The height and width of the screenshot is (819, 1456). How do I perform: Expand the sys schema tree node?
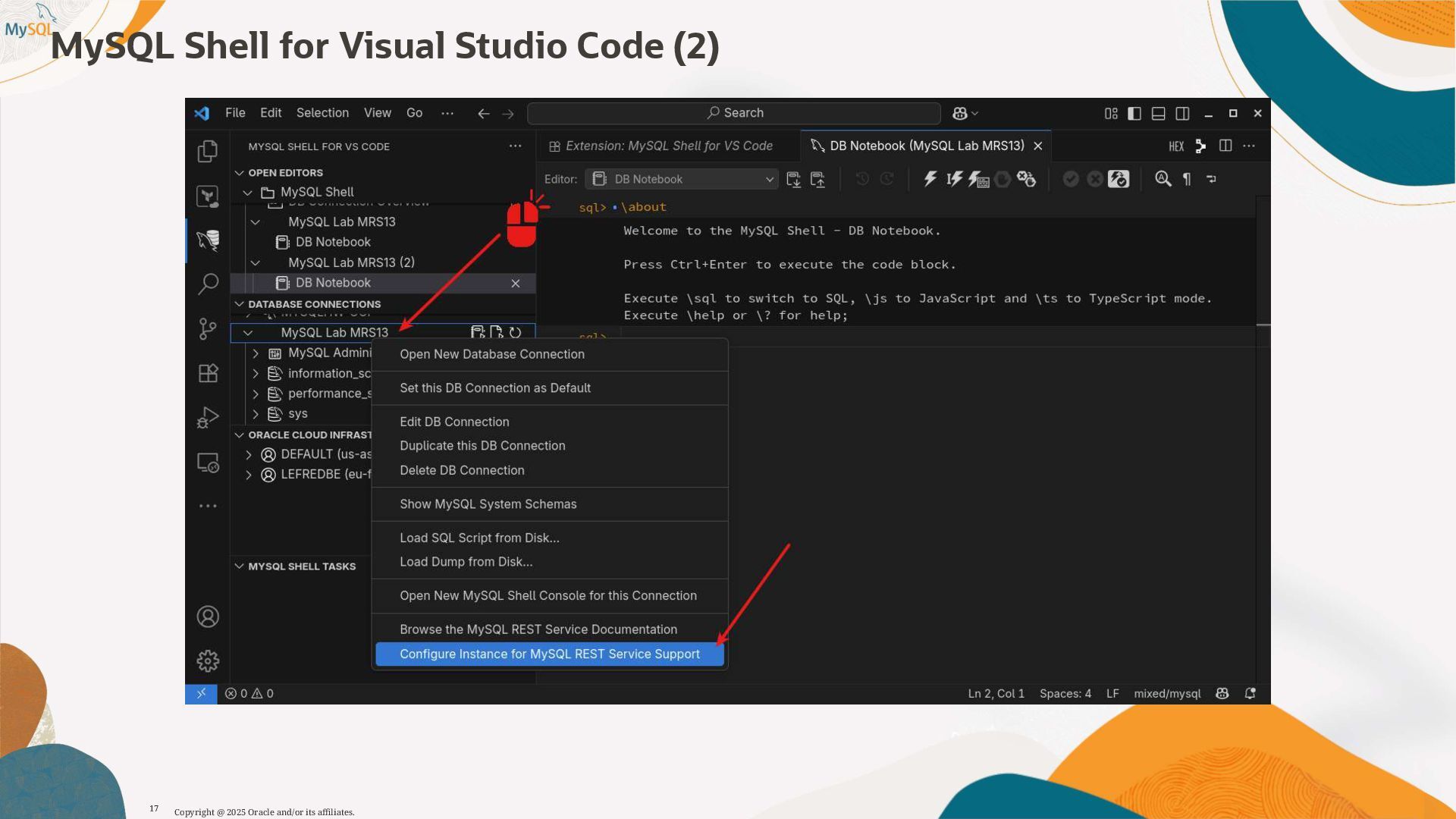click(x=256, y=414)
